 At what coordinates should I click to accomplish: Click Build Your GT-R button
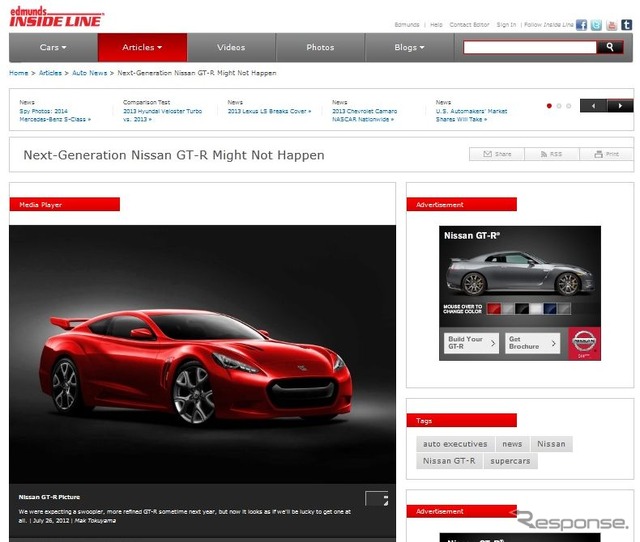471,343
